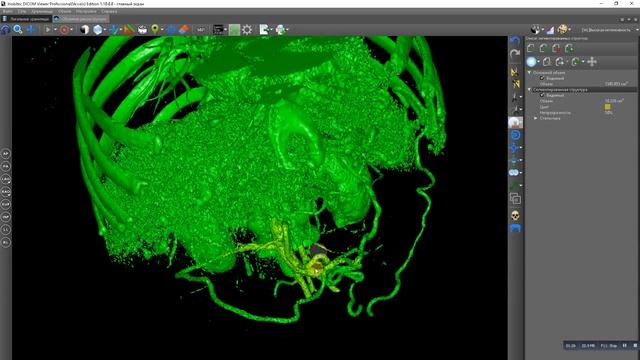640x360 pixels.
Task: Toggle Visible checkbox under Сегментированная структура
Action: tap(542, 95)
